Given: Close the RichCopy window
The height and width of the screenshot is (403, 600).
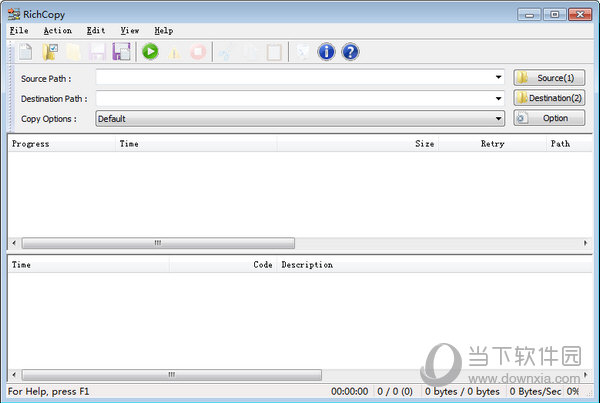Looking at the screenshot, I should [x=580, y=15].
